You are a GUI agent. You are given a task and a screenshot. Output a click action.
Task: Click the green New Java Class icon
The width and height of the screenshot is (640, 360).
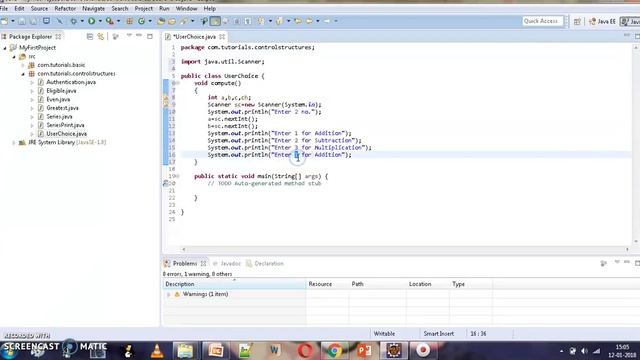141,21
